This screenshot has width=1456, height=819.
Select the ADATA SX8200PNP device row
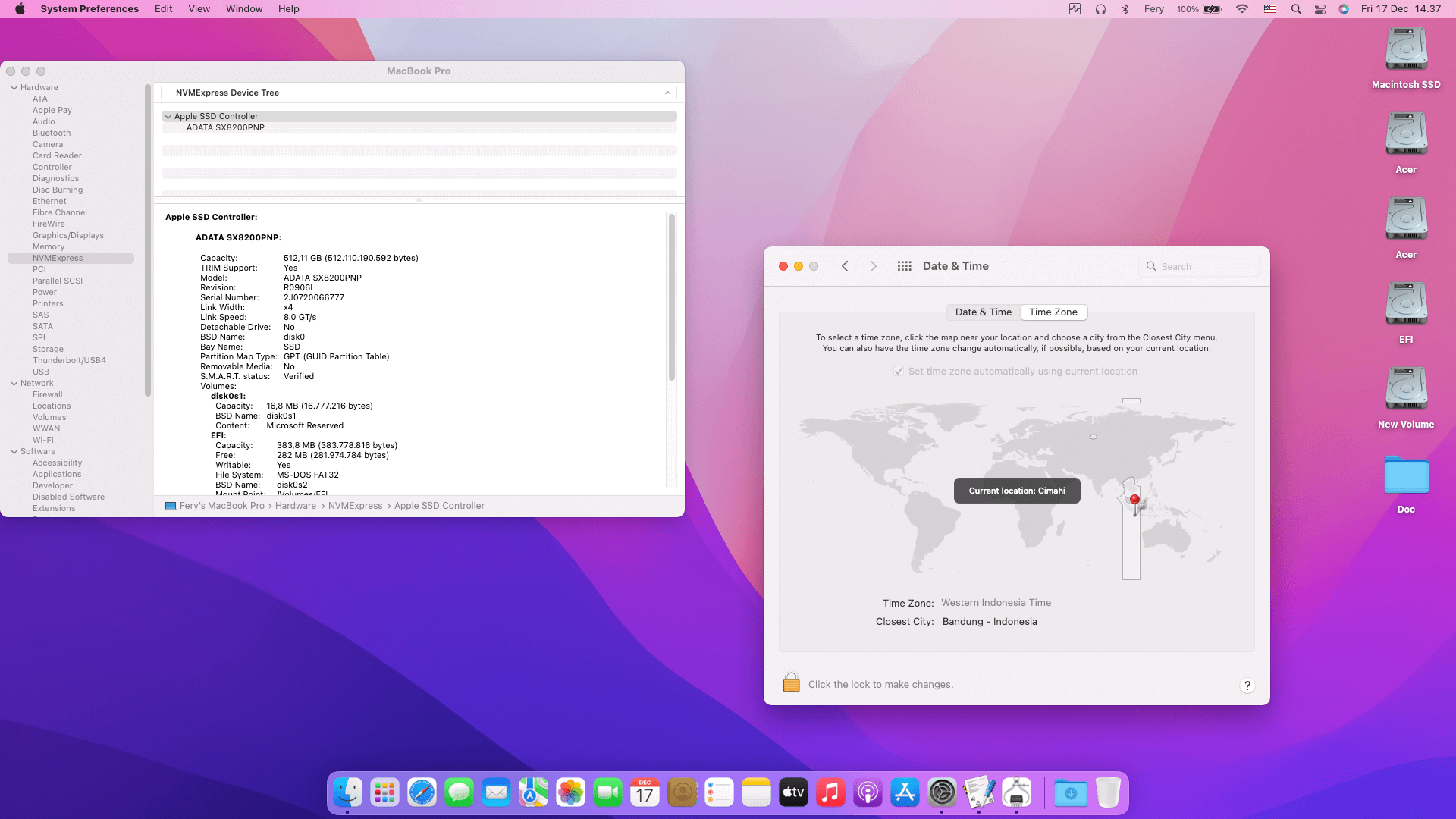(x=419, y=128)
